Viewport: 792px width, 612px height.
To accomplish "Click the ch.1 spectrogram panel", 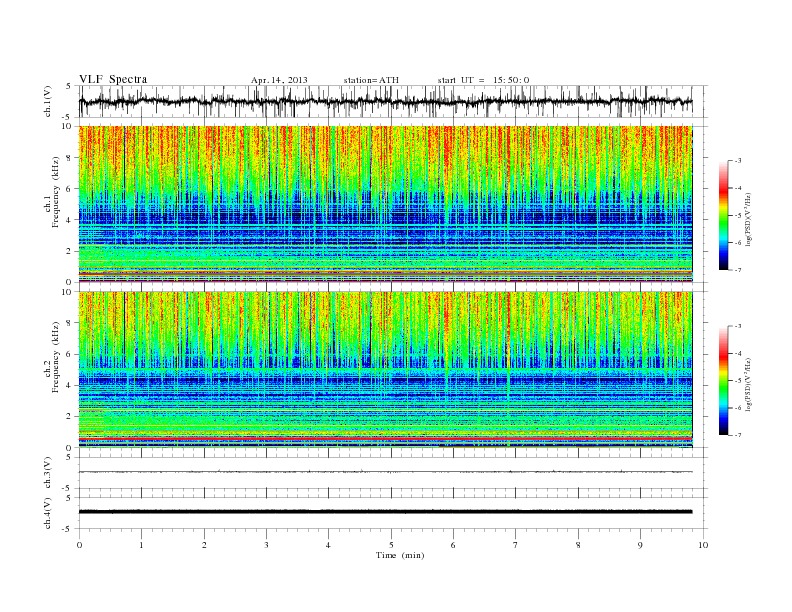I will tap(385, 204).
